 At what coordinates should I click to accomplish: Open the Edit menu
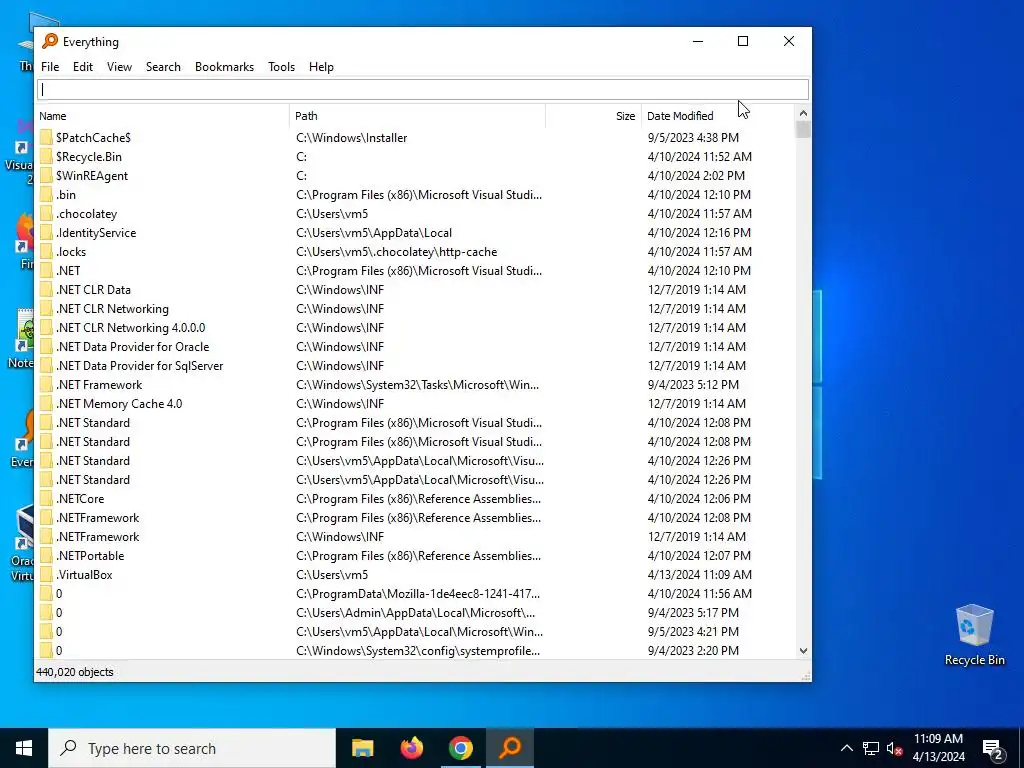click(x=82, y=67)
